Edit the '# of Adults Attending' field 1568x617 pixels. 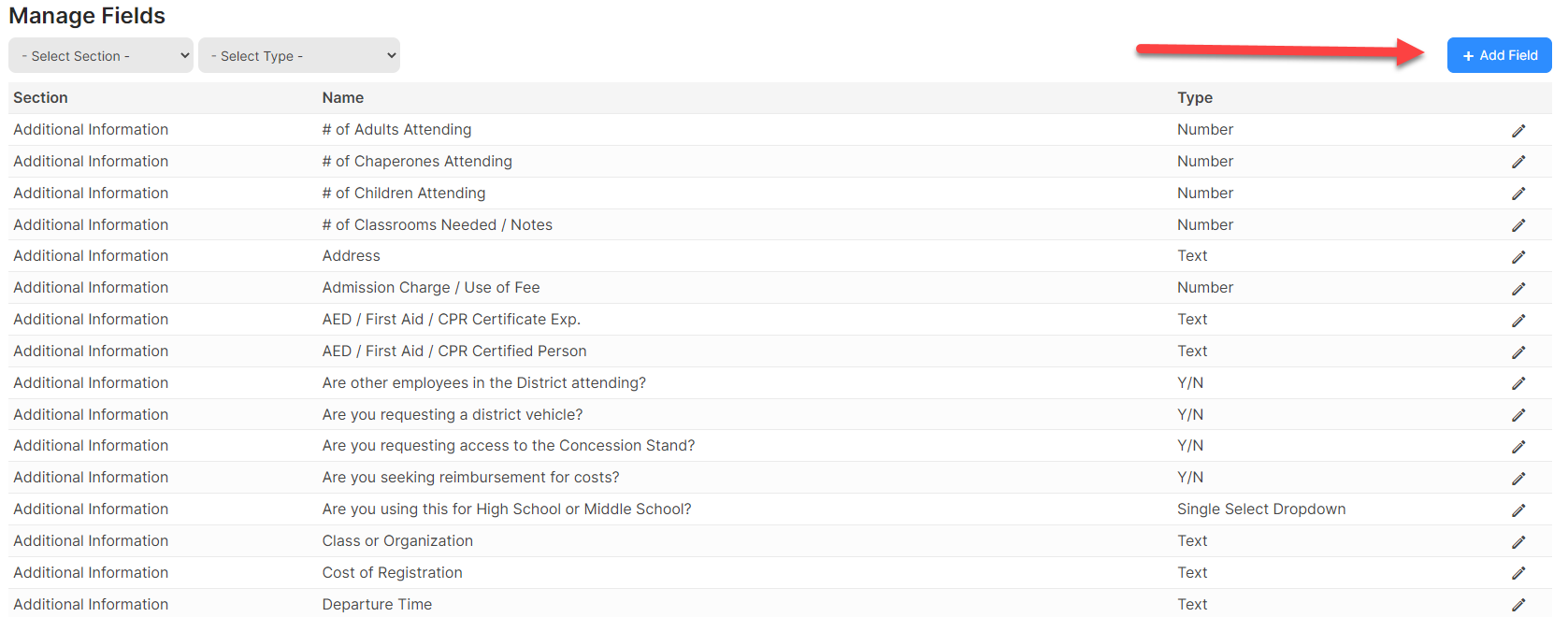point(1518,131)
